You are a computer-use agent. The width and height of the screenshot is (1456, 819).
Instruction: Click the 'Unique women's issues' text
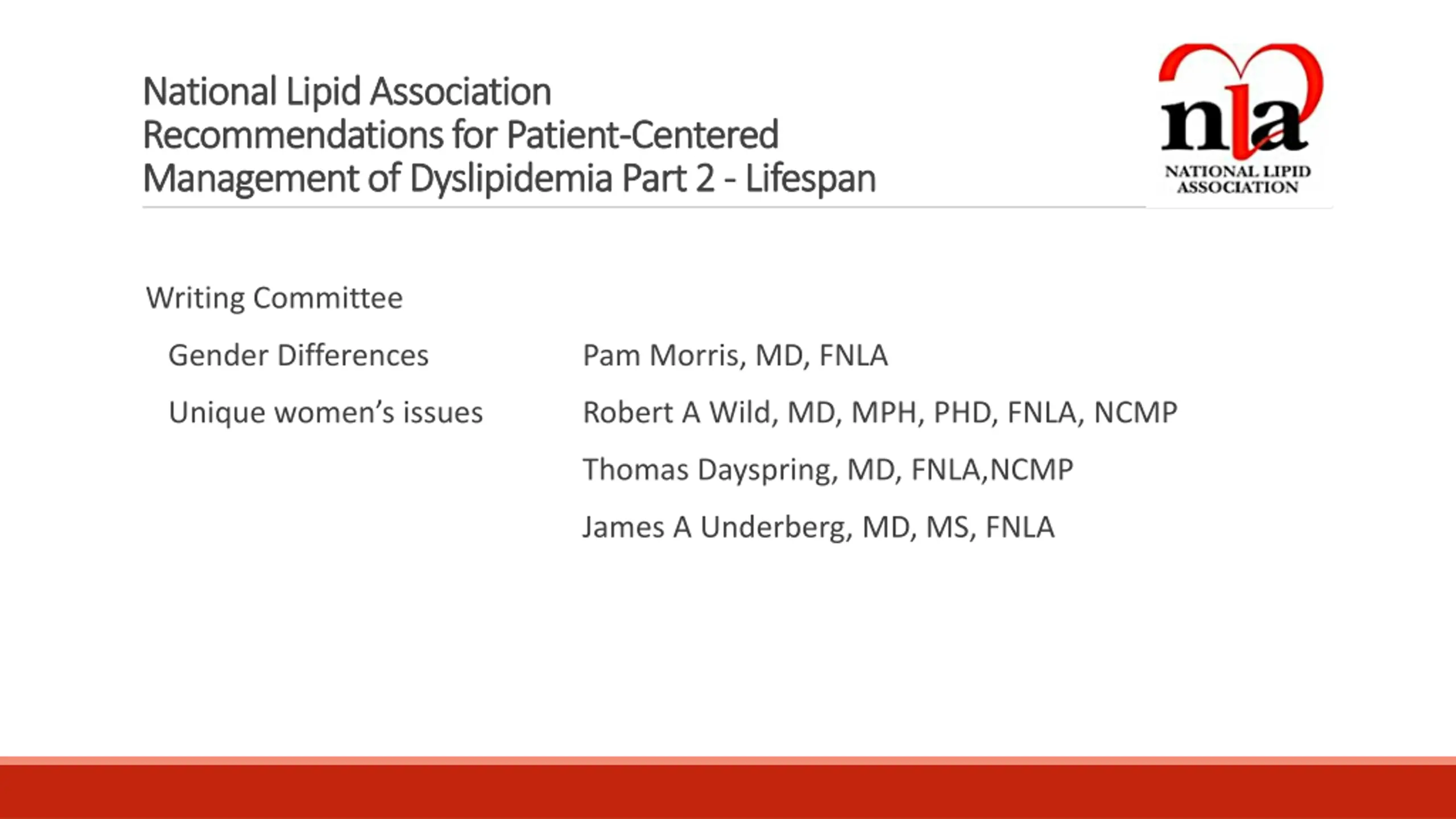click(325, 412)
